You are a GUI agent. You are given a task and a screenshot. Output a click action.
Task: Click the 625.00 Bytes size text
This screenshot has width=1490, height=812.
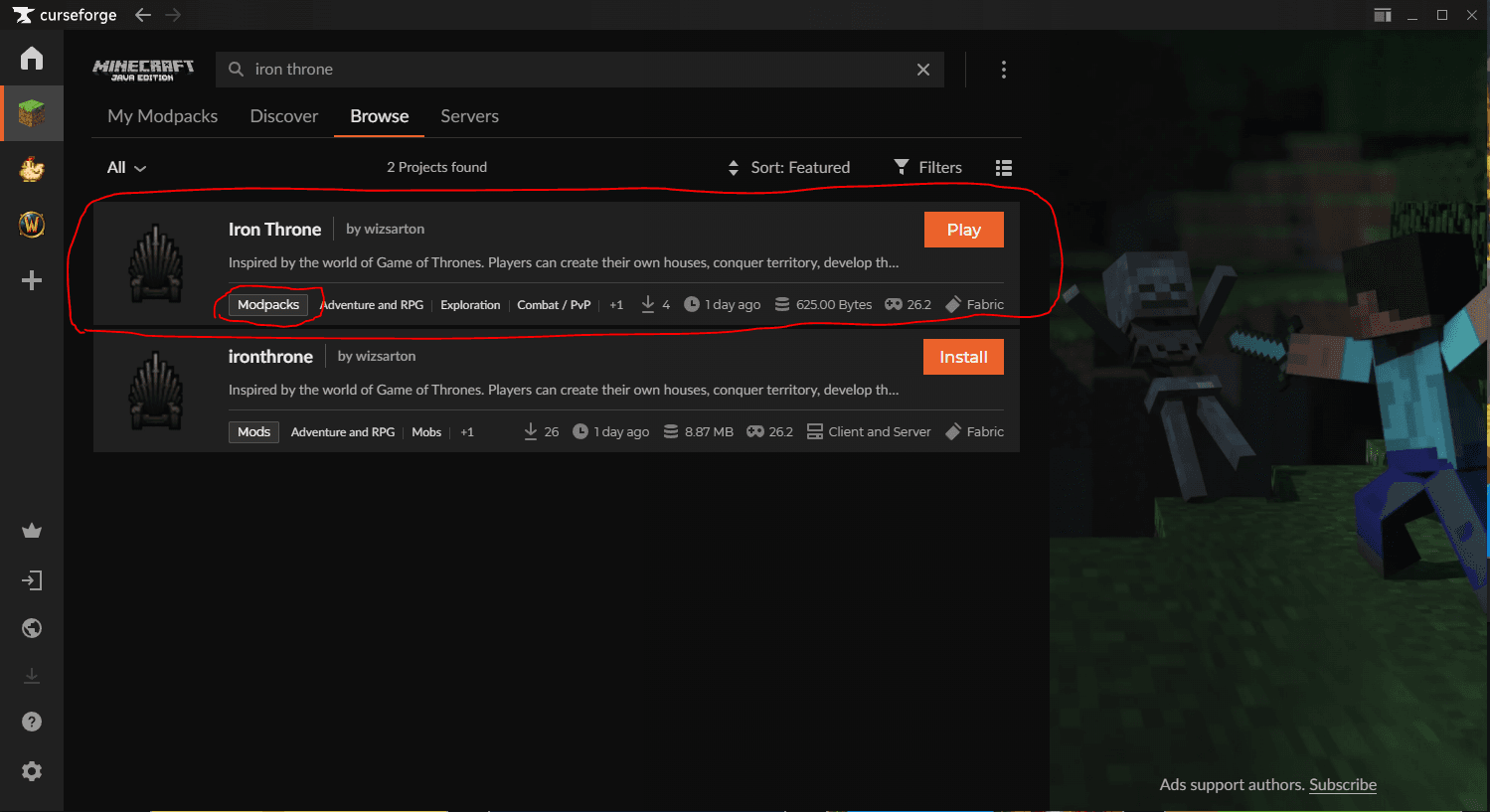point(834,305)
